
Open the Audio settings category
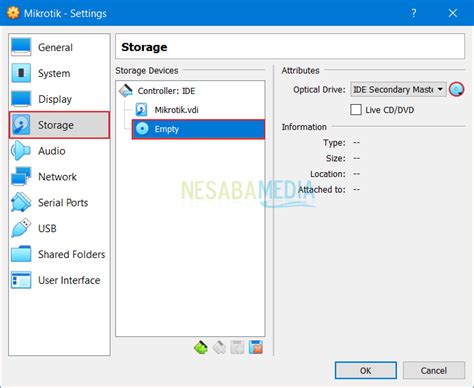(59, 151)
